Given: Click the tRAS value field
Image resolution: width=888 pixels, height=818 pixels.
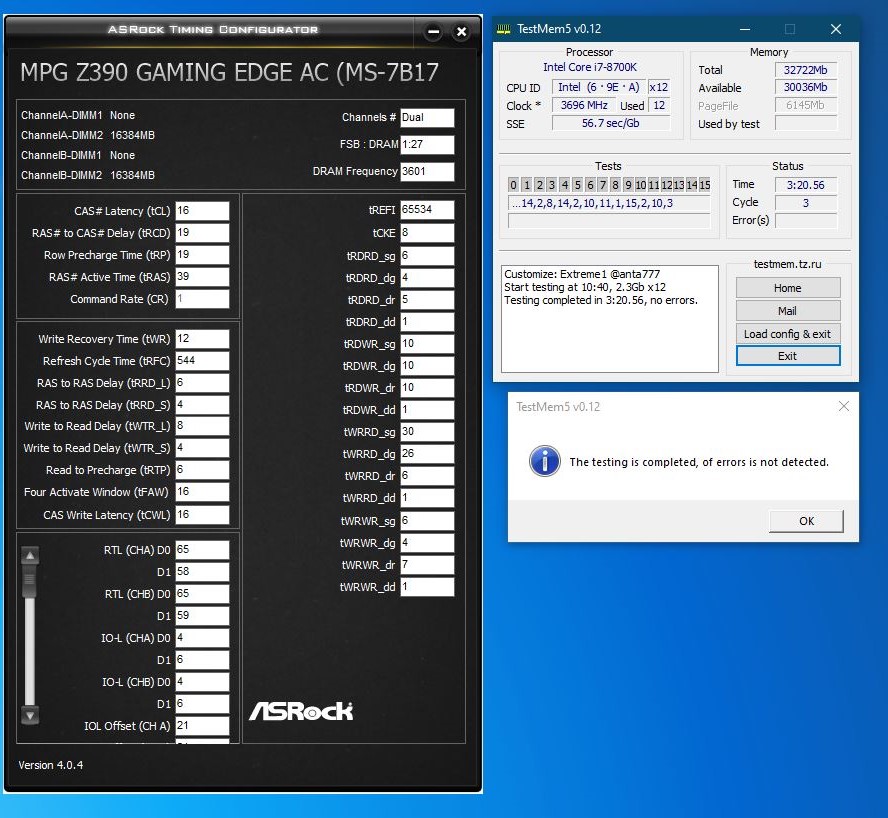Looking at the screenshot, I should [x=202, y=277].
